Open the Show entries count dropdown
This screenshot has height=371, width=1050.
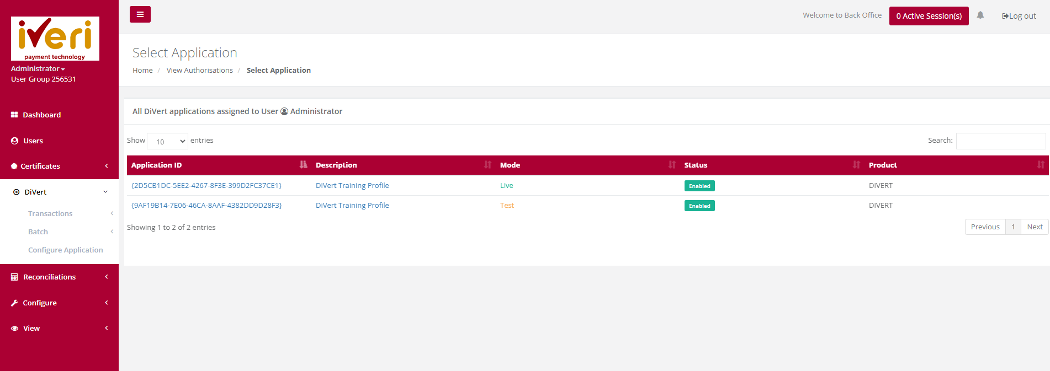[x=168, y=141]
